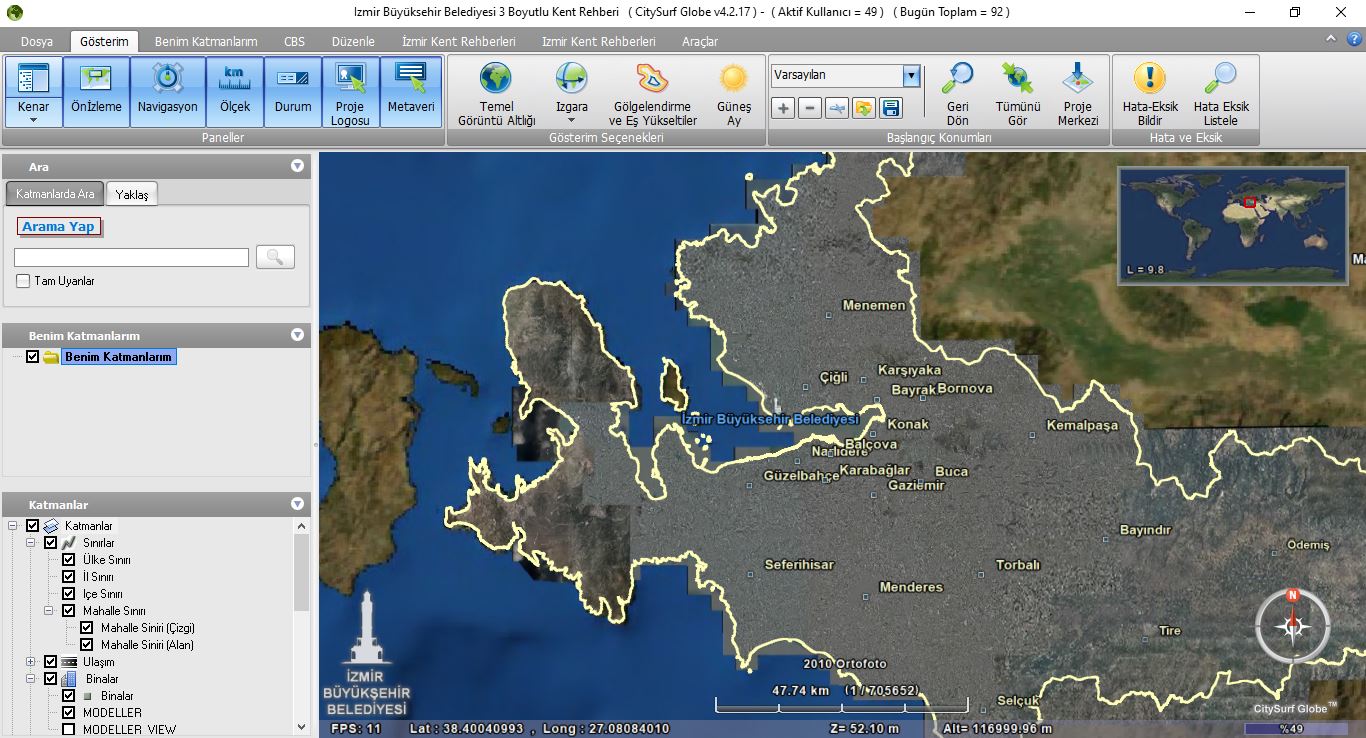Toggle the Tam Uyanlar checkbox

[x=23, y=281]
